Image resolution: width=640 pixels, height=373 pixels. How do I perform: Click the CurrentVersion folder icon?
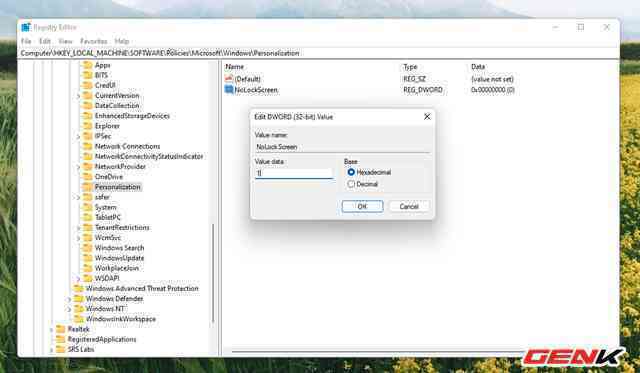(x=87, y=95)
